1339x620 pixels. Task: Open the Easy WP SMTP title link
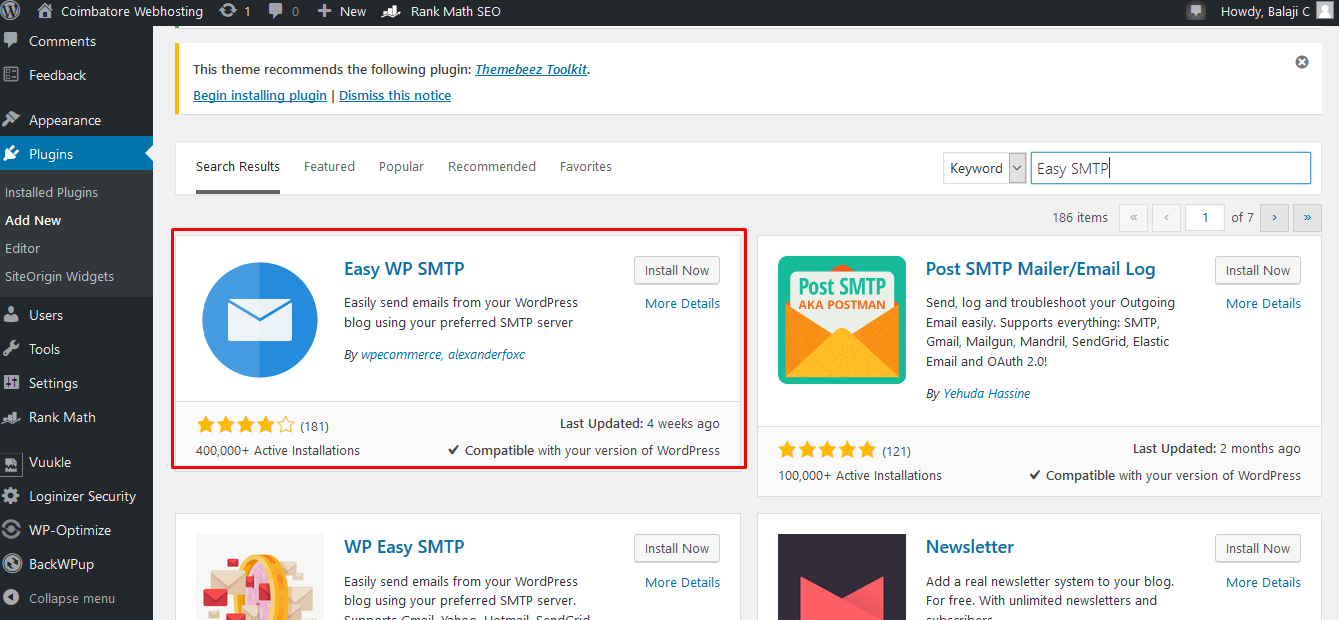(x=404, y=268)
